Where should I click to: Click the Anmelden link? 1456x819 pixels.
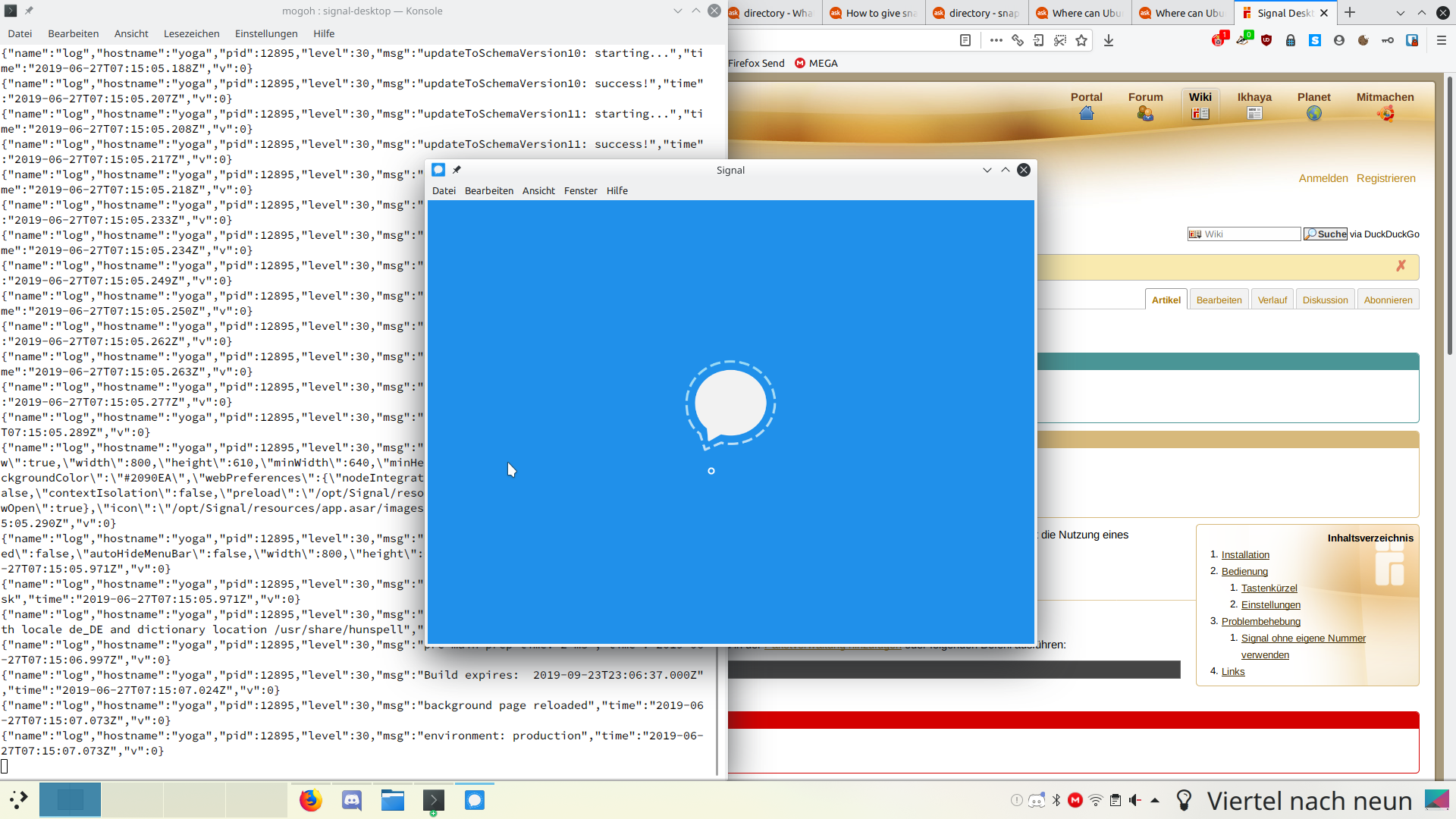click(x=1324, y=178)
